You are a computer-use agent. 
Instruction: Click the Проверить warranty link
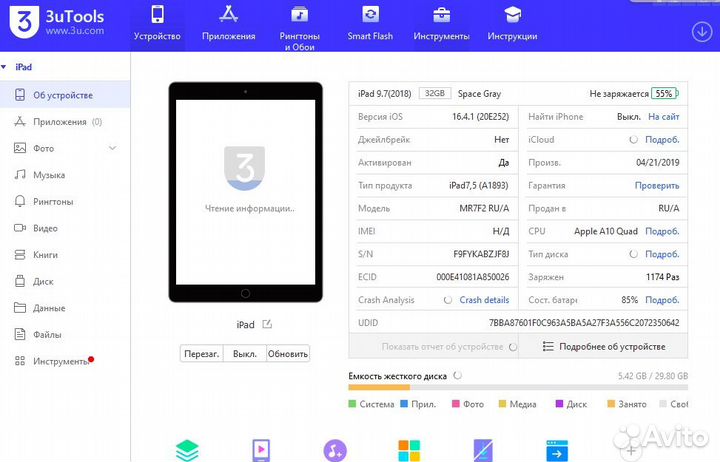coord(657,186)
